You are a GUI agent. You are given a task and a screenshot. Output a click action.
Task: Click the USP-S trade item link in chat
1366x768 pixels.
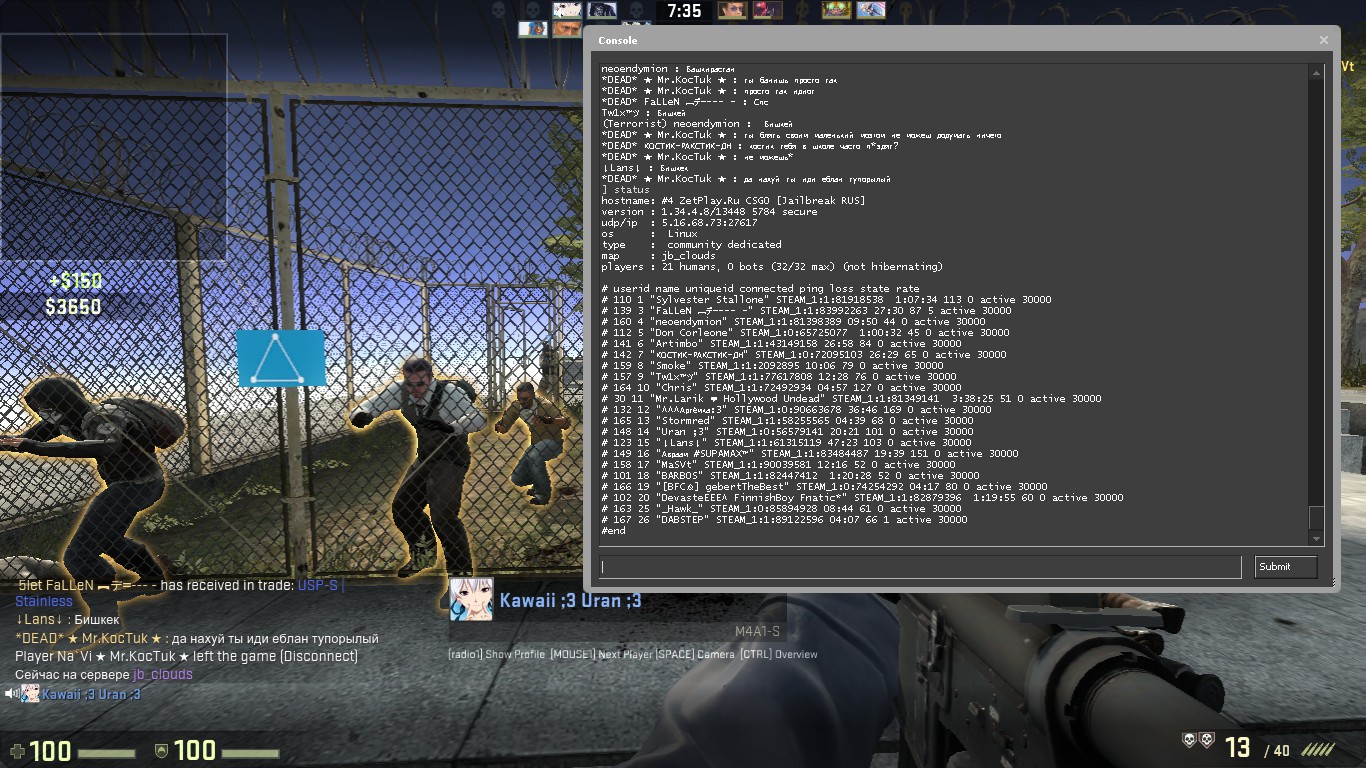[317, 585]
